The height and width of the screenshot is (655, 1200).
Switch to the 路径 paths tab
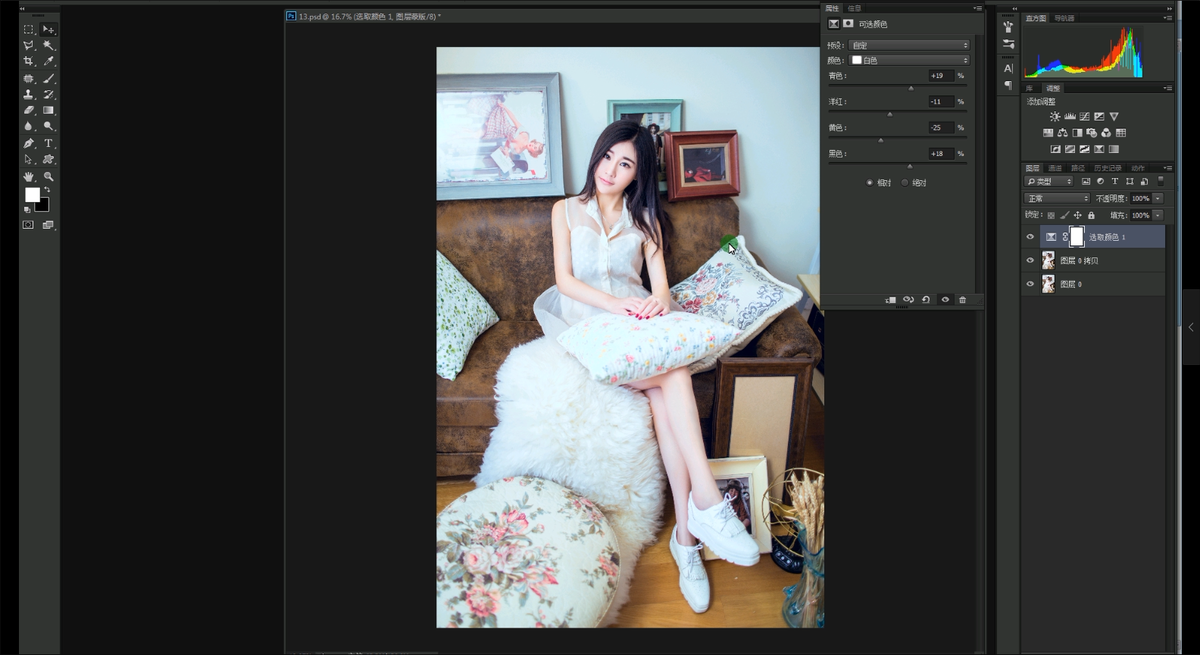tap(1077, 168)
